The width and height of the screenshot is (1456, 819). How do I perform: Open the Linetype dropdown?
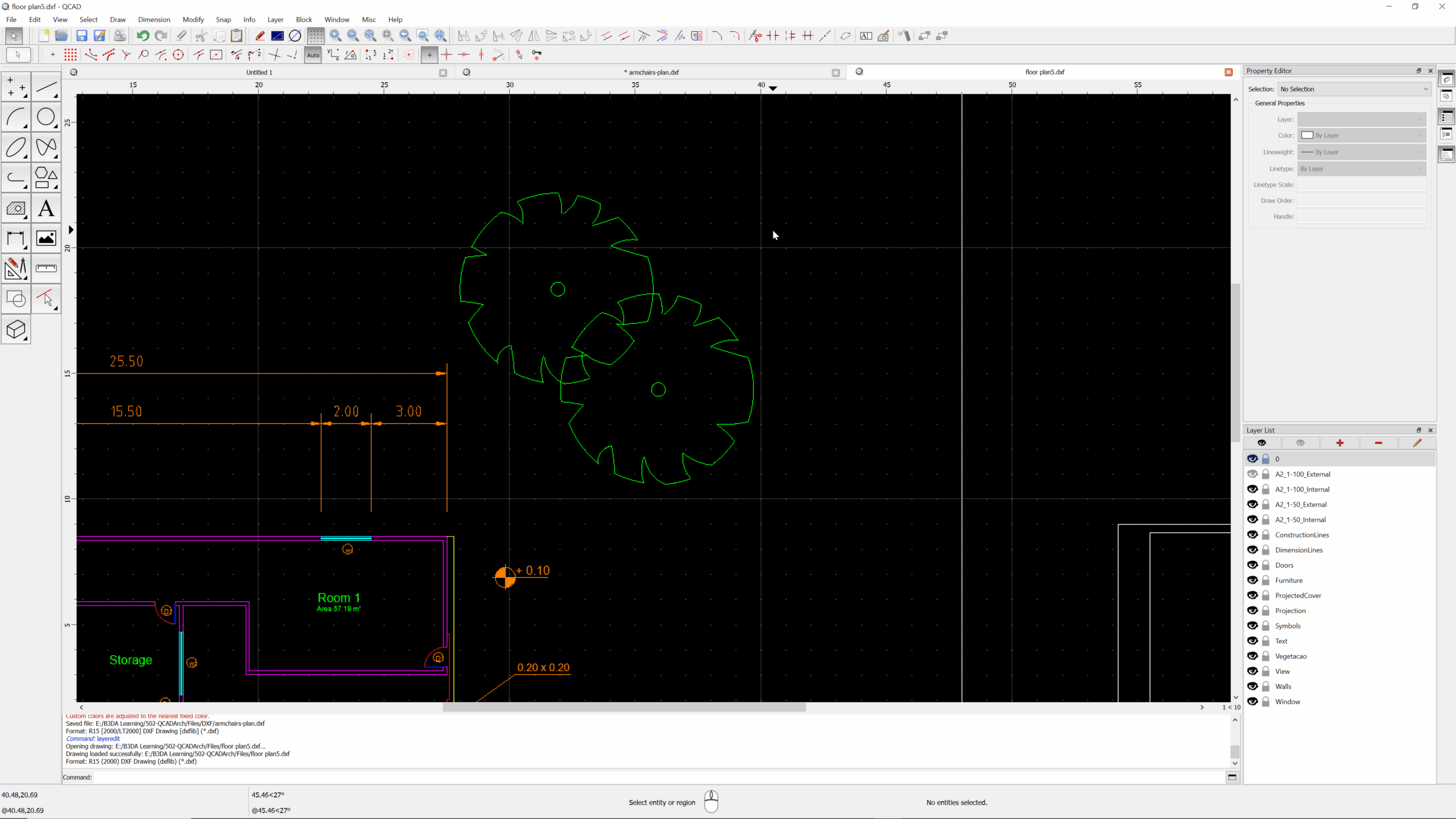[1362, 169]
